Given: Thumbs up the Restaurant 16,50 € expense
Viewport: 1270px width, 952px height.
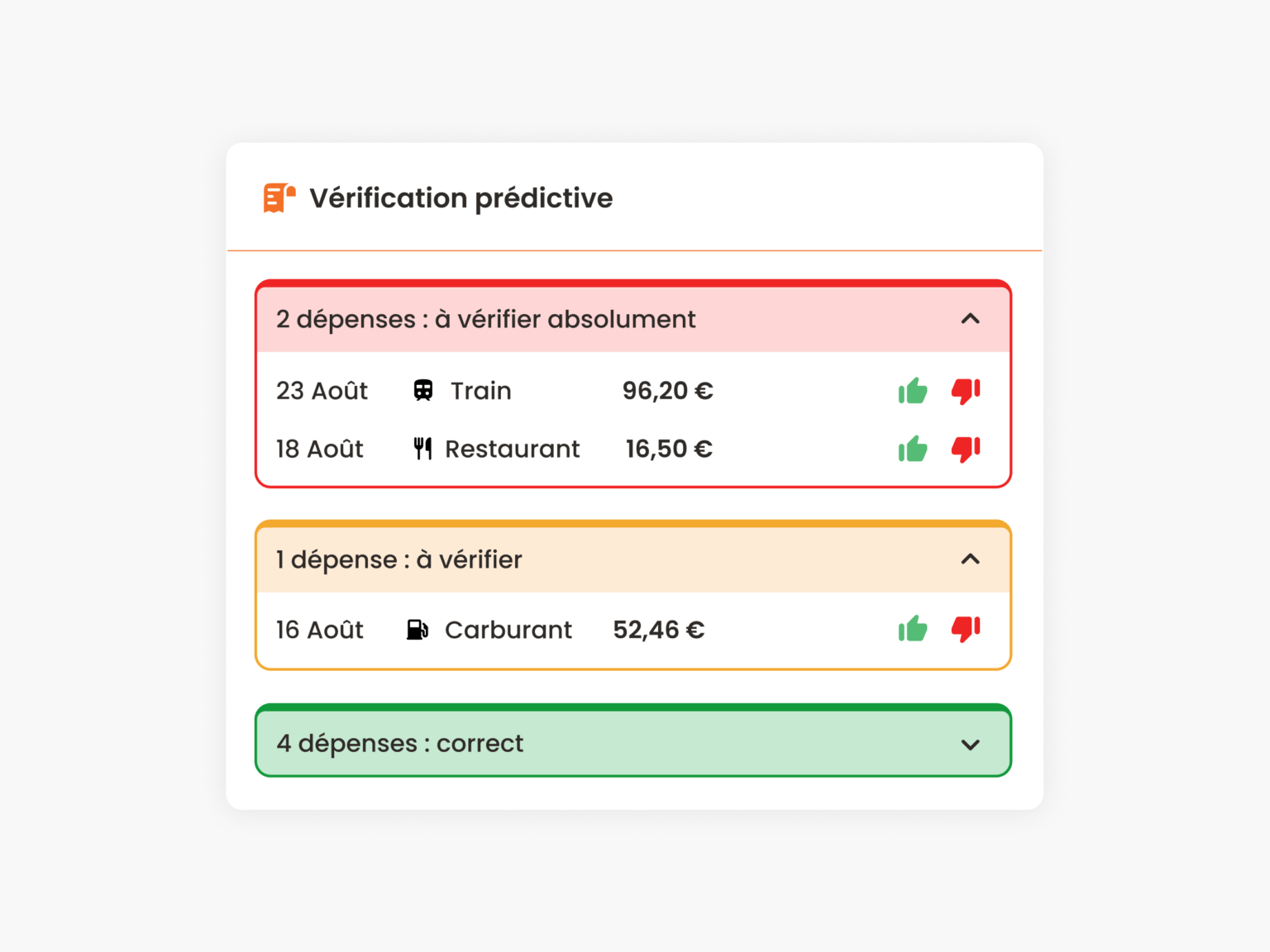Looking at the screenshot, I should pos(913,450).
